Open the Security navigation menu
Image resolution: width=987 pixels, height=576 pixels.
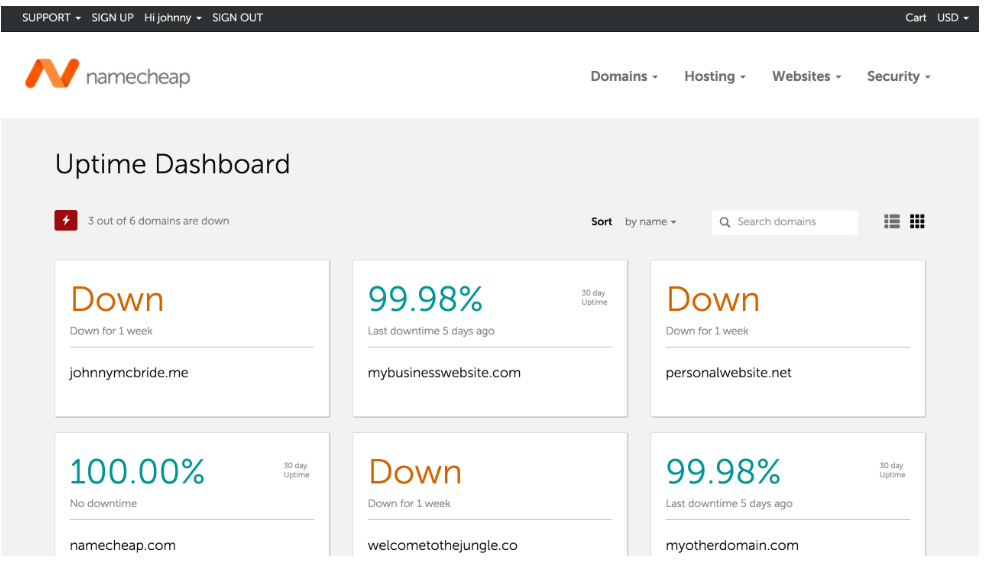(898, 76)
